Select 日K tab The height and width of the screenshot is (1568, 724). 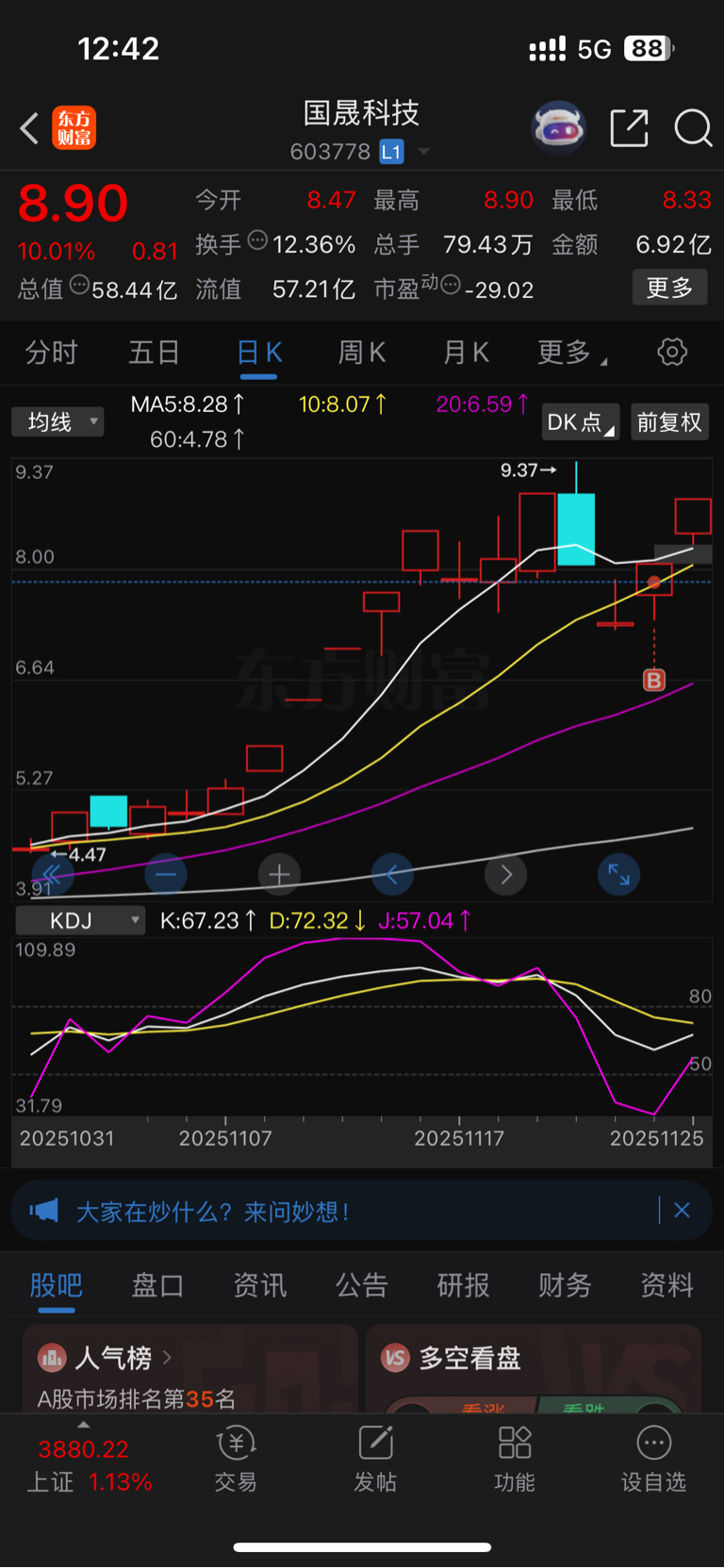[x=259, y=353]
